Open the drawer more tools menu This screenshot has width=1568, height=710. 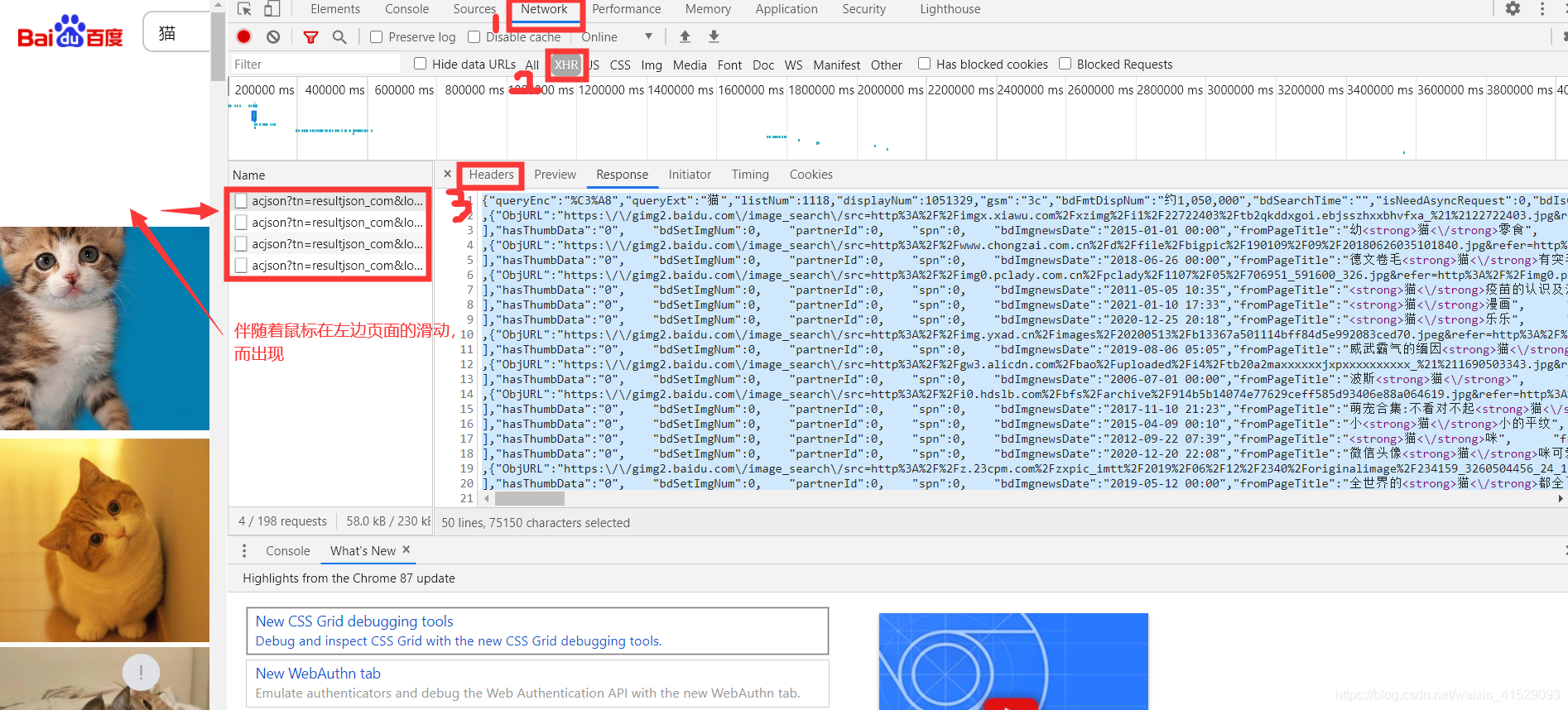click(244, 551)
